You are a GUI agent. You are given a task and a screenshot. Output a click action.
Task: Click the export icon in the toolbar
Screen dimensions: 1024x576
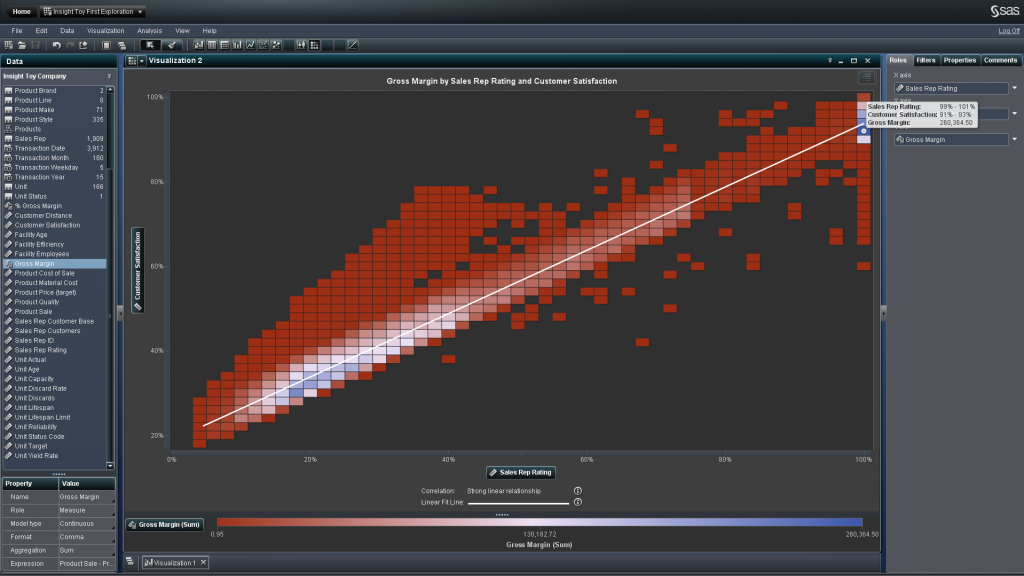[x=83, y=45]
